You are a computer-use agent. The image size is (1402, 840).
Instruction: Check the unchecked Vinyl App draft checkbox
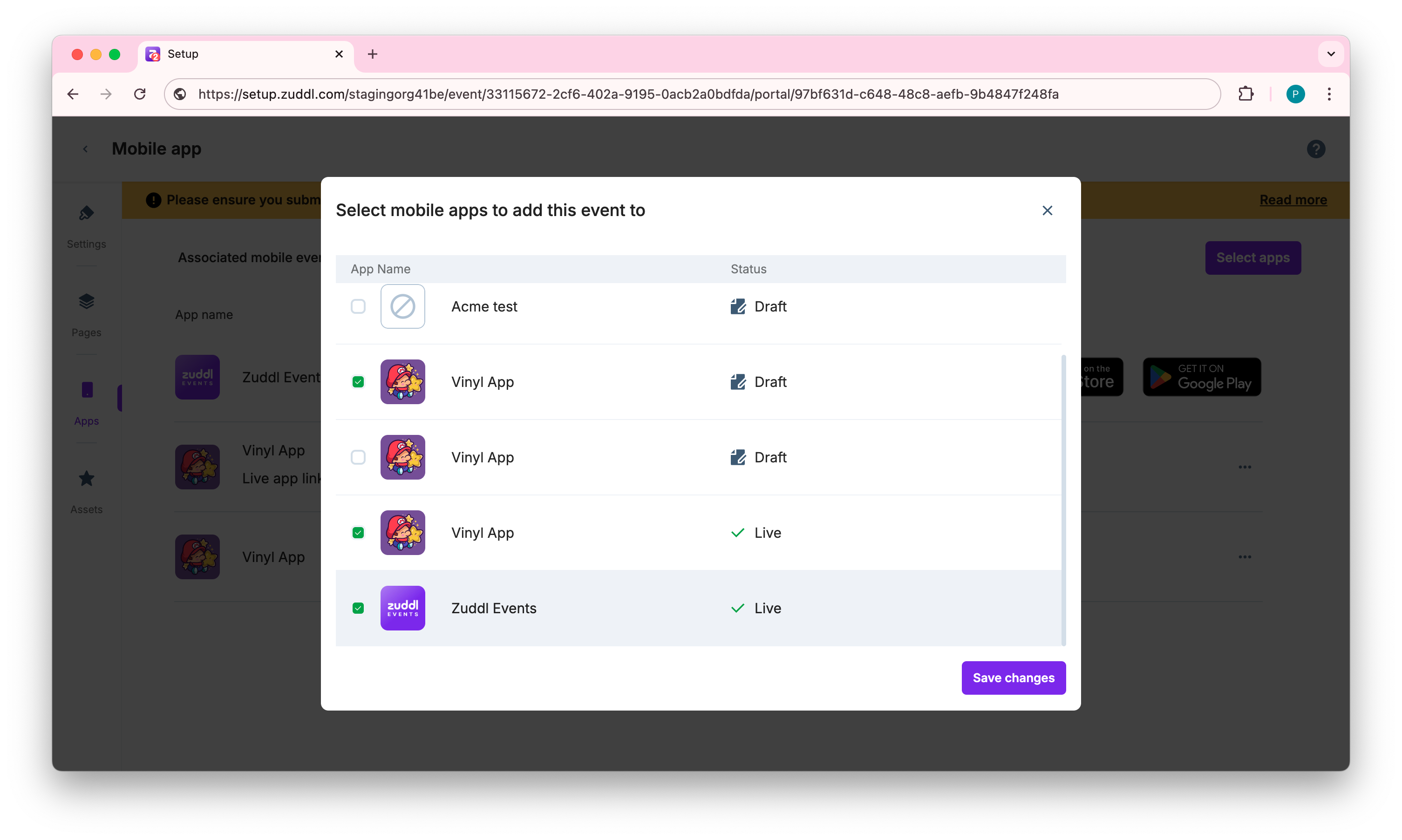click(358, 457)
